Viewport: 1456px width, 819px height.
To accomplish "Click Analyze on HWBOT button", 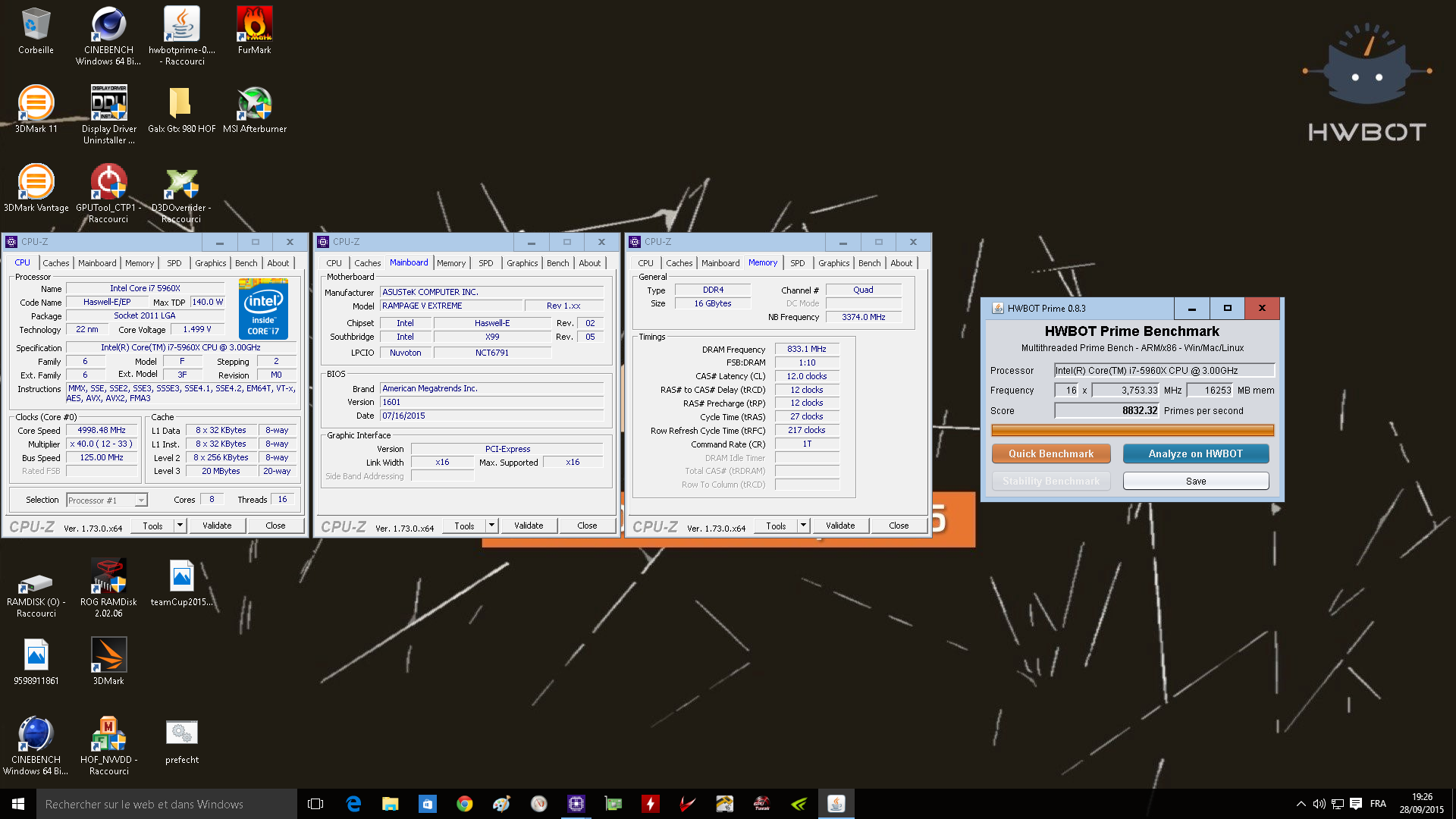I will coord(1196,453).
